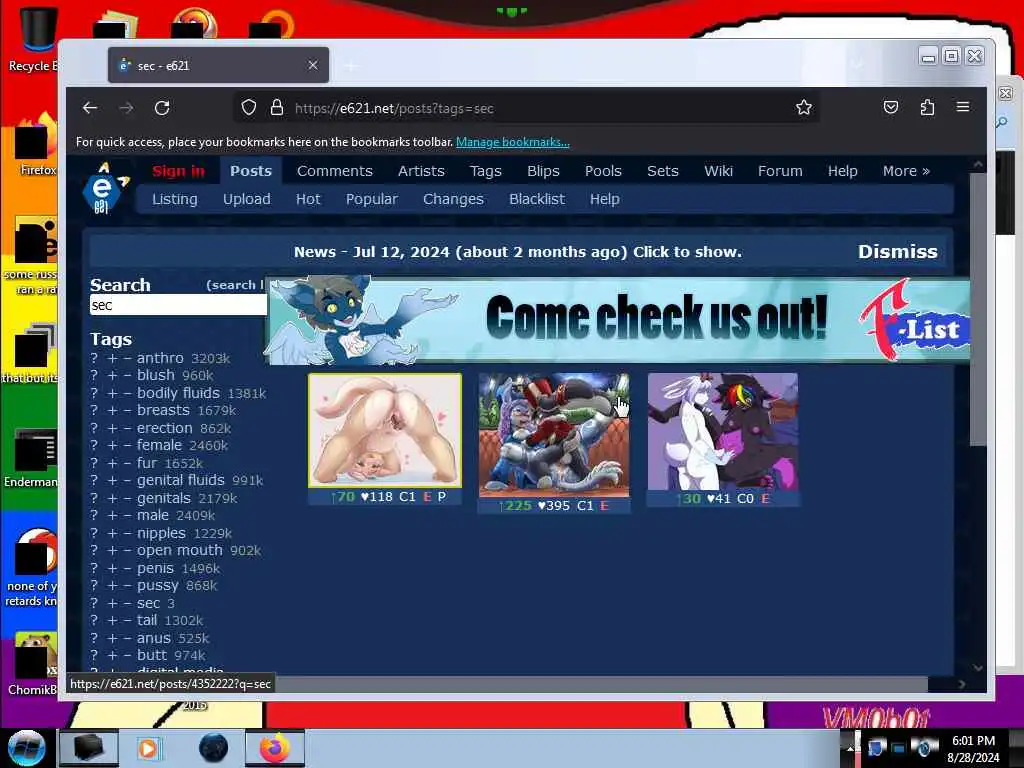The image size is (1024, 768).
Task: Click the '+' include icon beside blush
Action: tap(112, 376)
